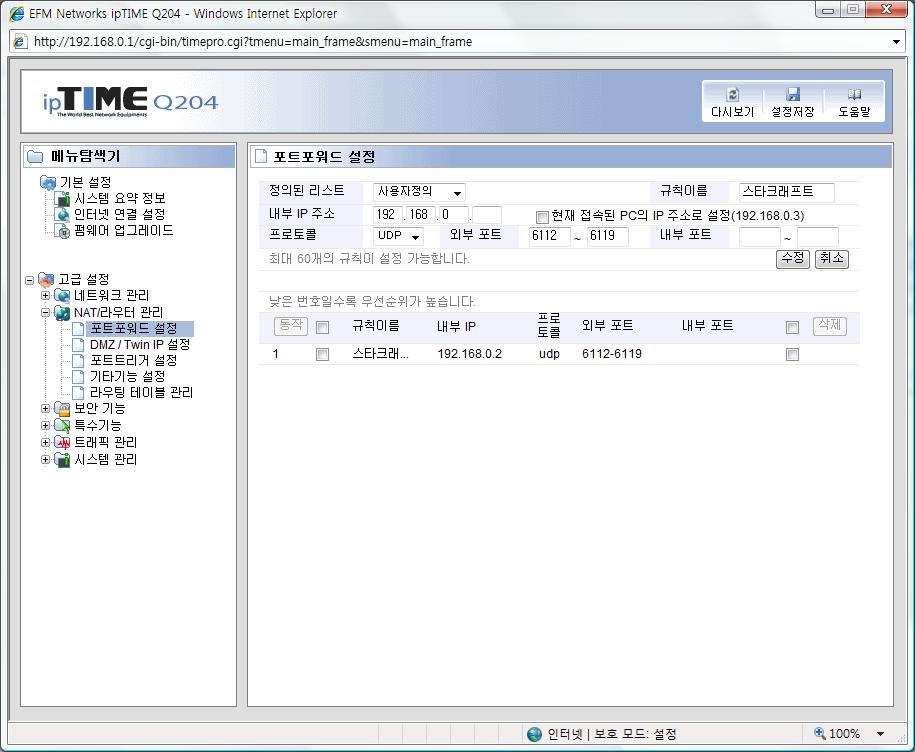
Task: Open the 프로토콜 UDP dropdown
Action: click(398, 237)
